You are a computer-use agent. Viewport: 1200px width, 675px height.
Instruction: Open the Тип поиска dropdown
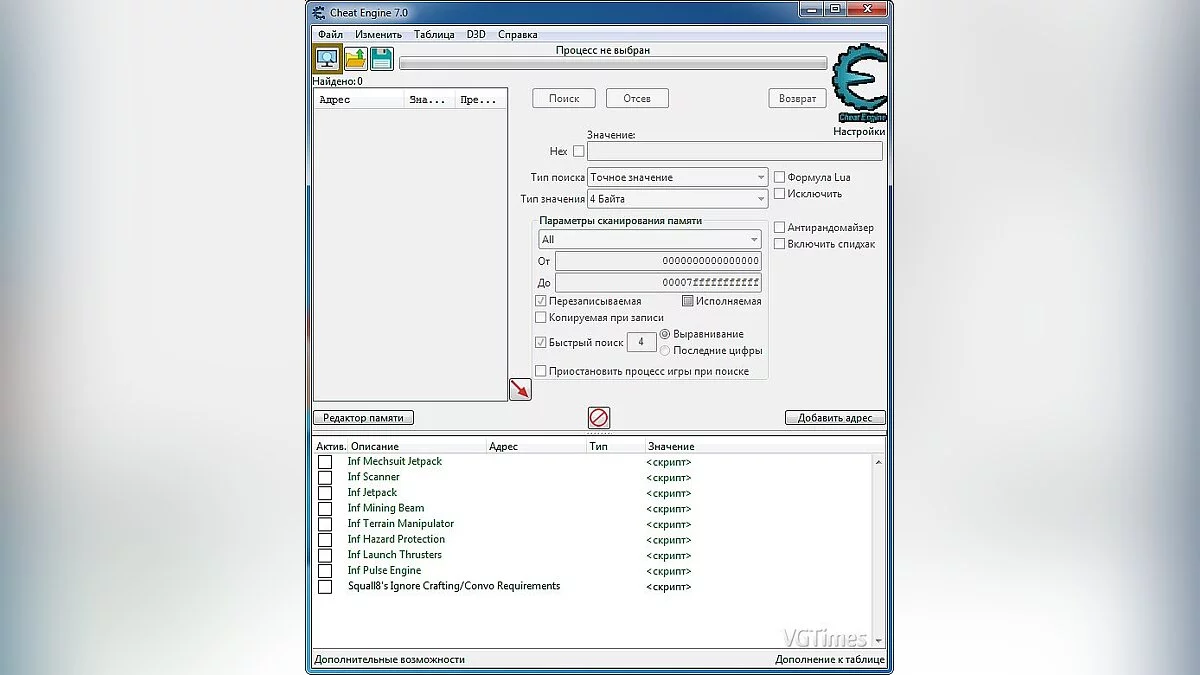click(x=678, y=177)
